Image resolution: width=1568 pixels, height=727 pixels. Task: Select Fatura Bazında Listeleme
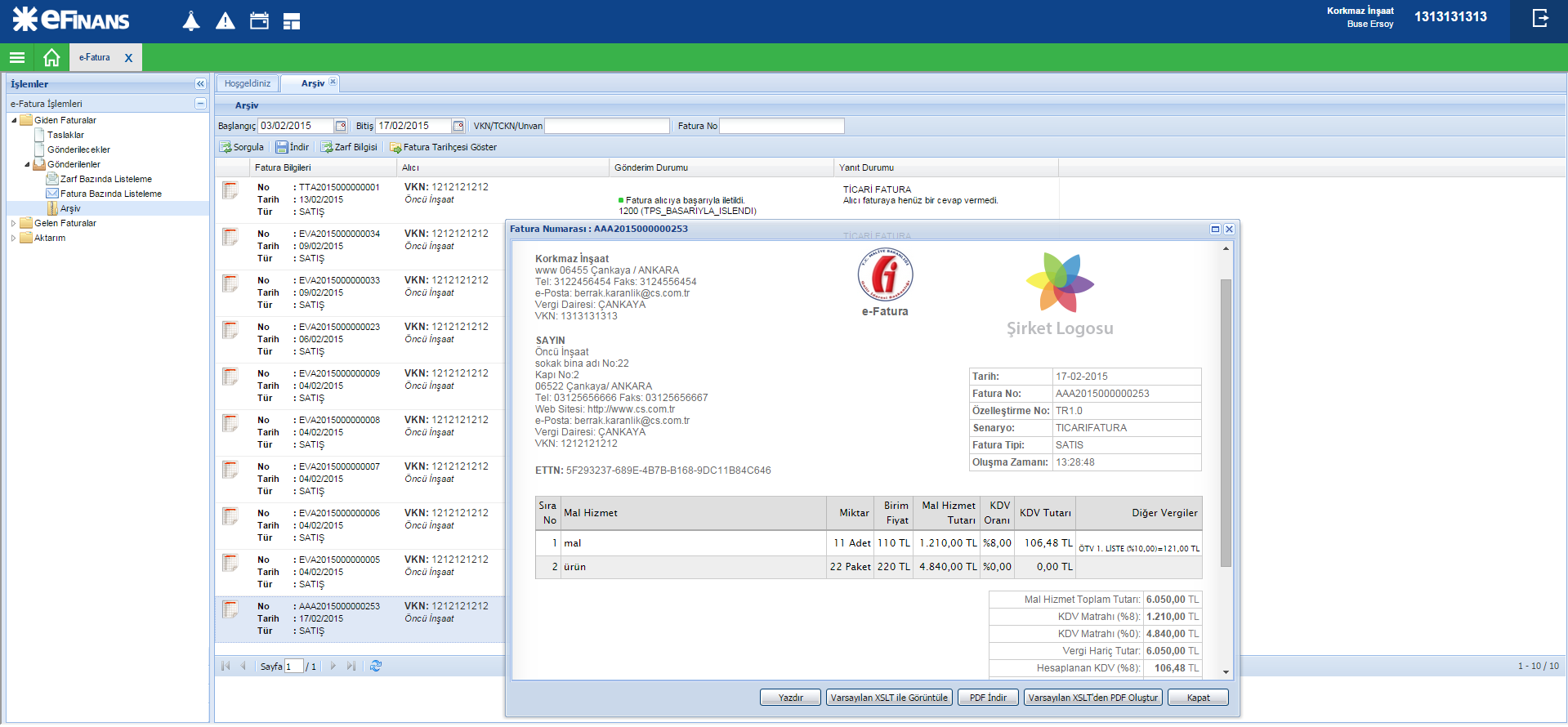click(111, 194)
